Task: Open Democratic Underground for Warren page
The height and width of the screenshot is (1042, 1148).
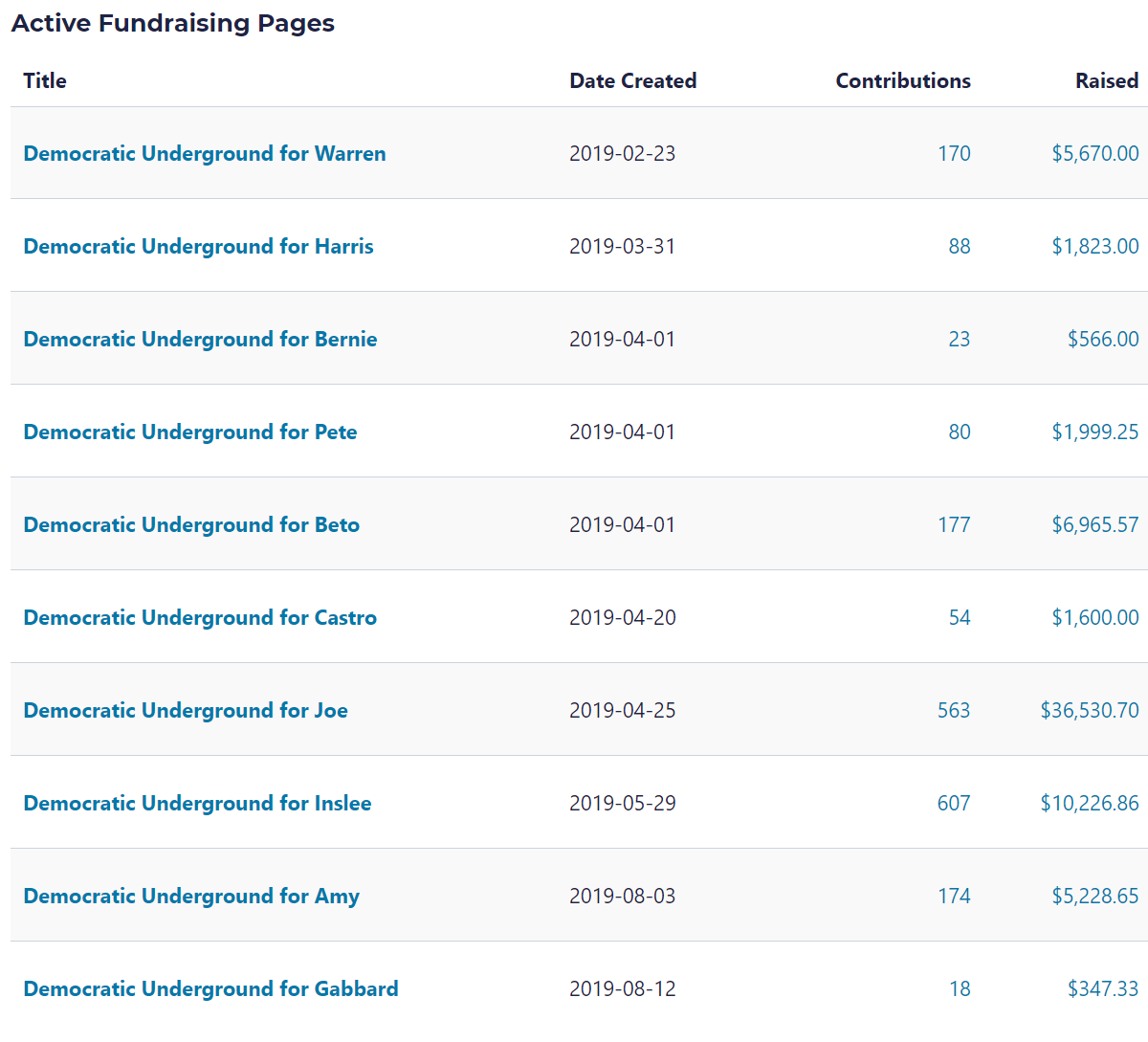Action: 205,153
